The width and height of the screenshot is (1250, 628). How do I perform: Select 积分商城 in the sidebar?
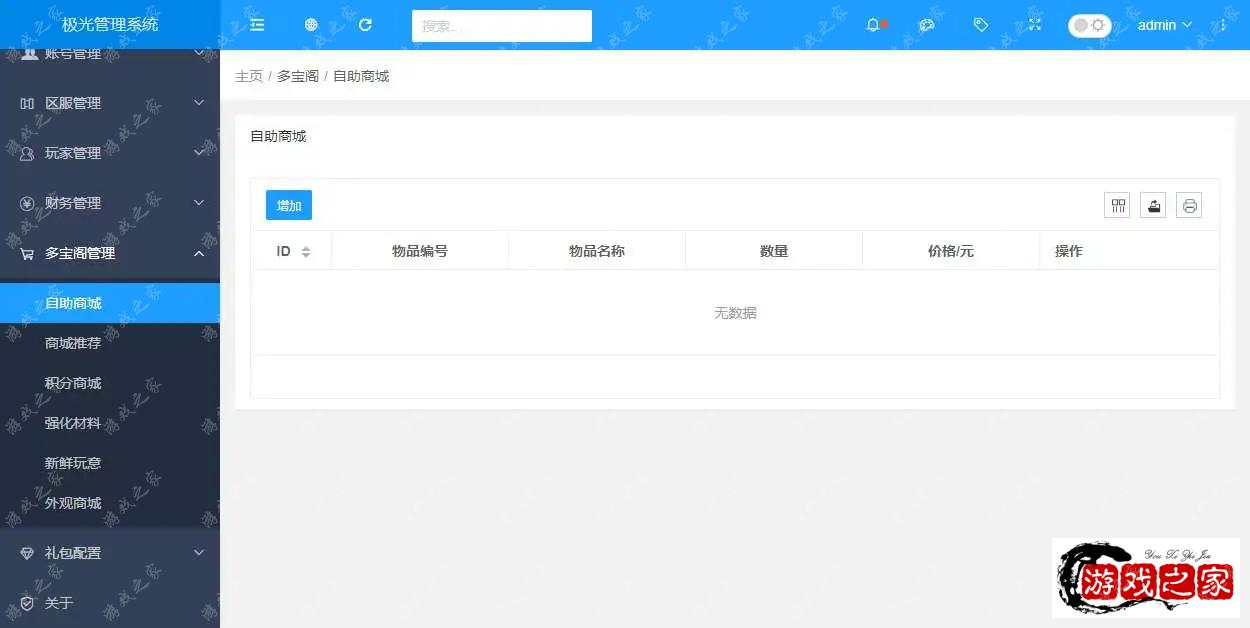tap(73, 383)
